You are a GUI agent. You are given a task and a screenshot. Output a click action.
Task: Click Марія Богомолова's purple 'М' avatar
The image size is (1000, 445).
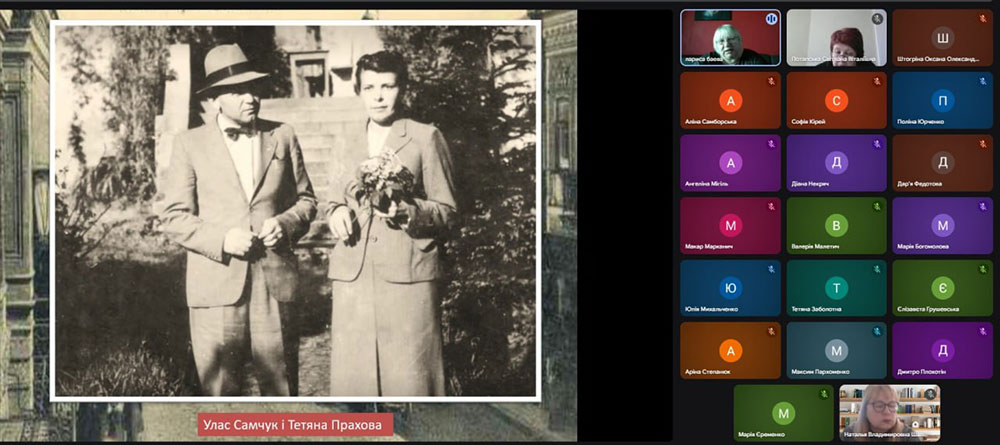(942, 225)
